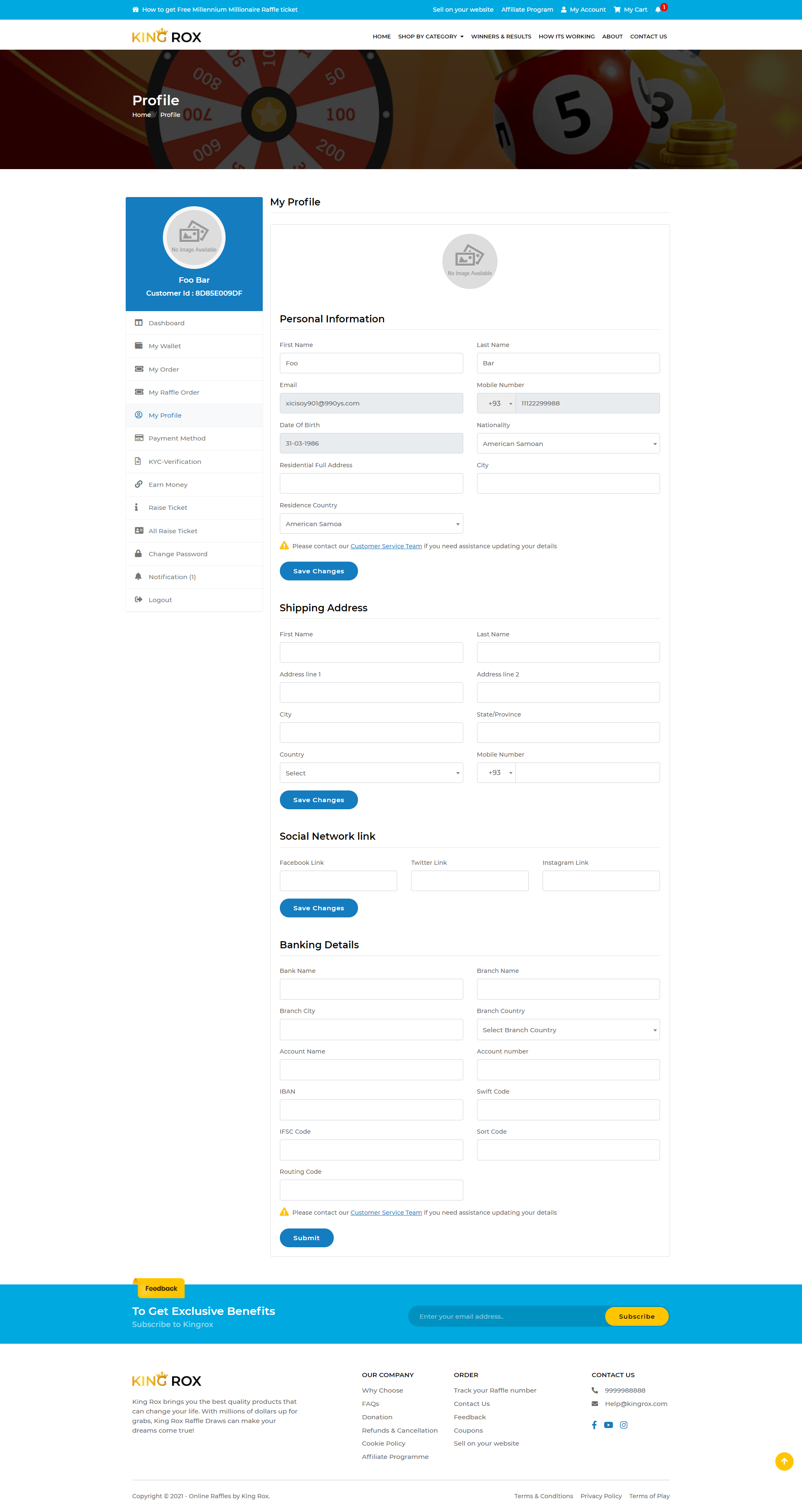Click the footer phone icon
Image resolution: width=802 pixels, height=1512 pixels.
click(x=595, y=1390)
